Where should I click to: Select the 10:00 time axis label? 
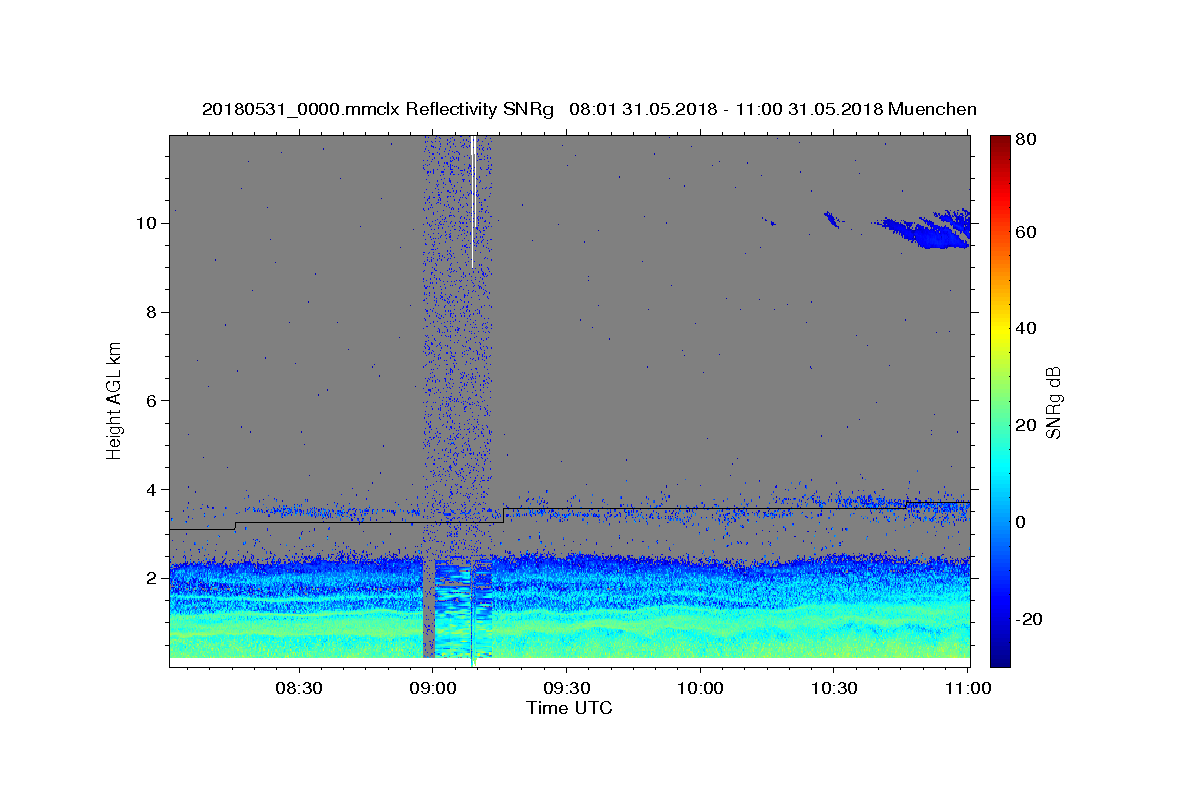pos(700,689)
